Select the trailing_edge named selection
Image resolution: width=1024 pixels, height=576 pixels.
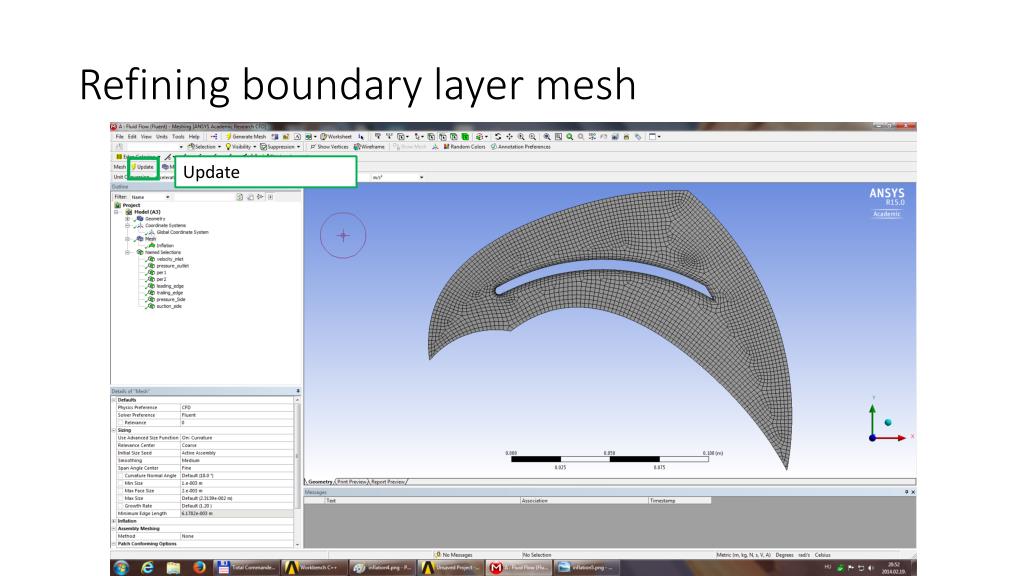point(169,293)
